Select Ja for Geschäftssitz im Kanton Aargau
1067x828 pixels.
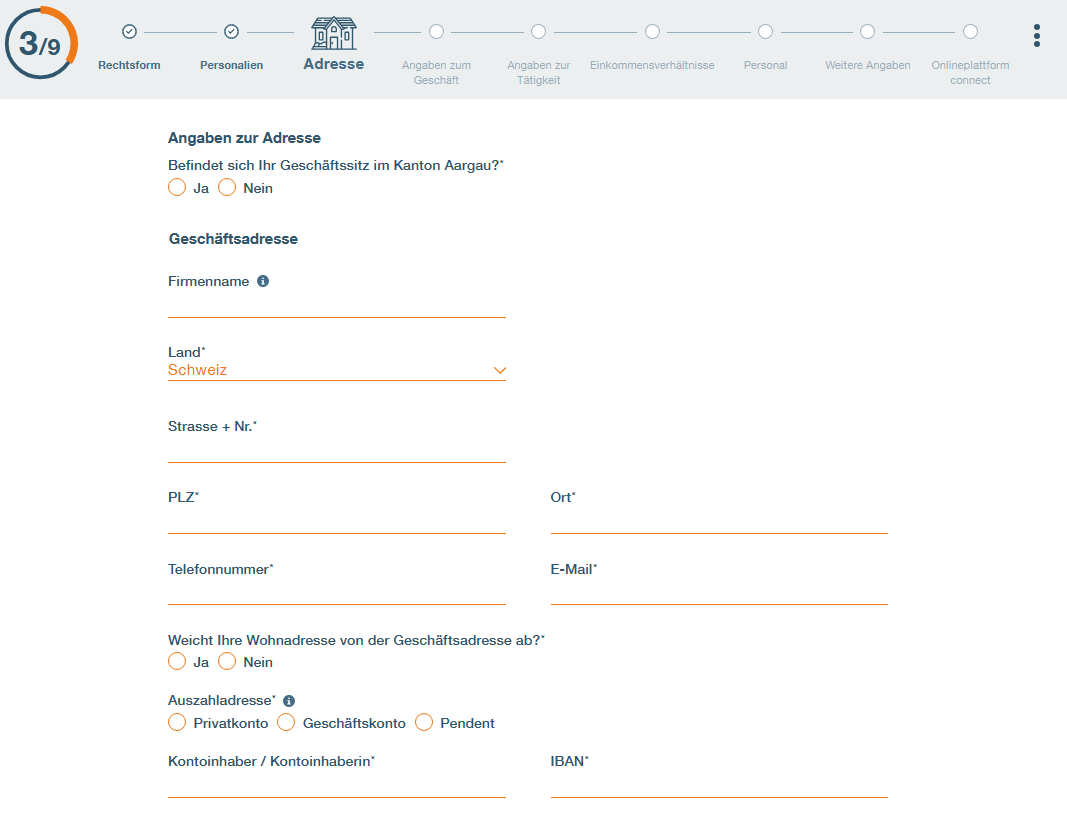point(177,187)
